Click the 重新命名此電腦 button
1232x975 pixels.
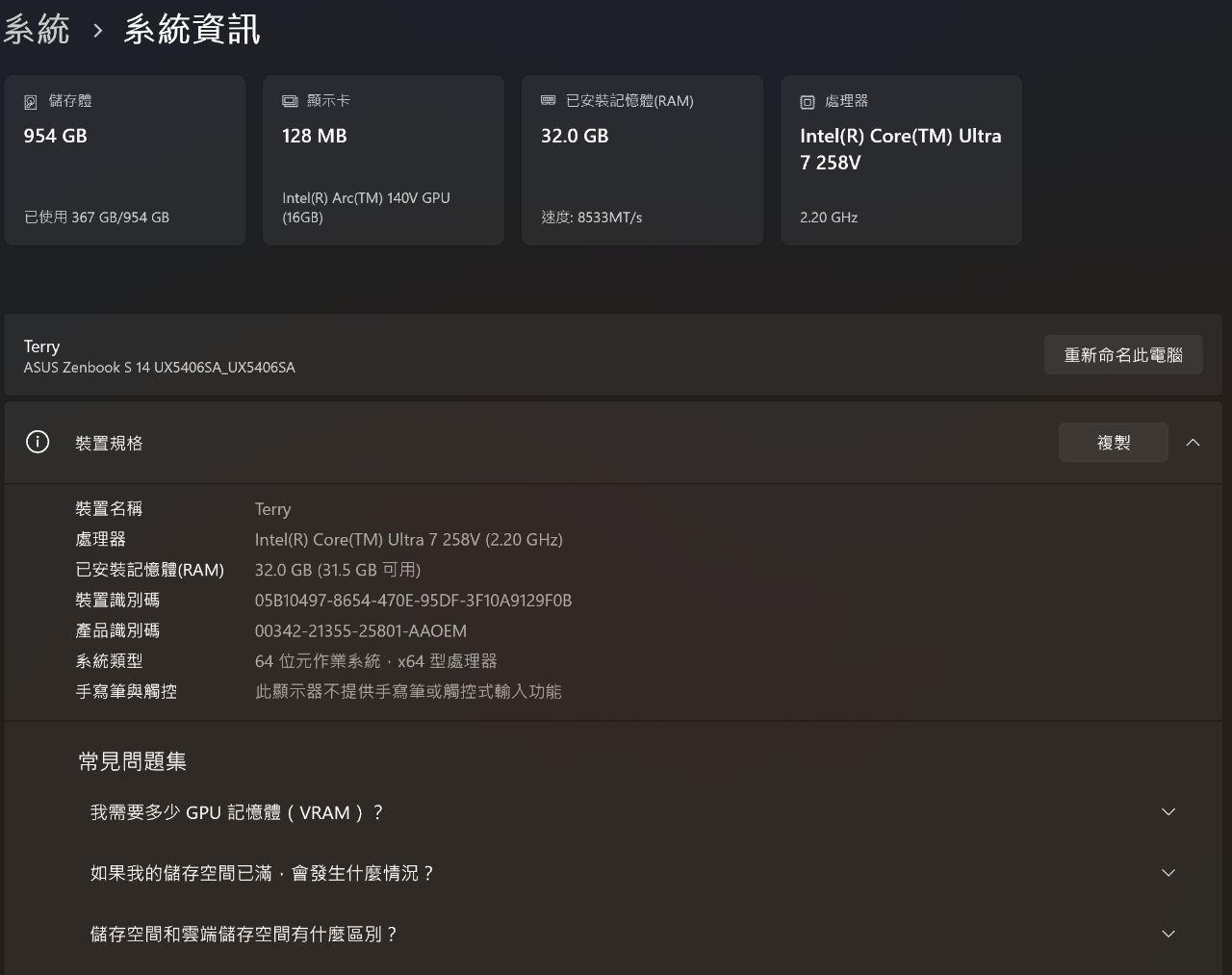(x=1122, y=355)
